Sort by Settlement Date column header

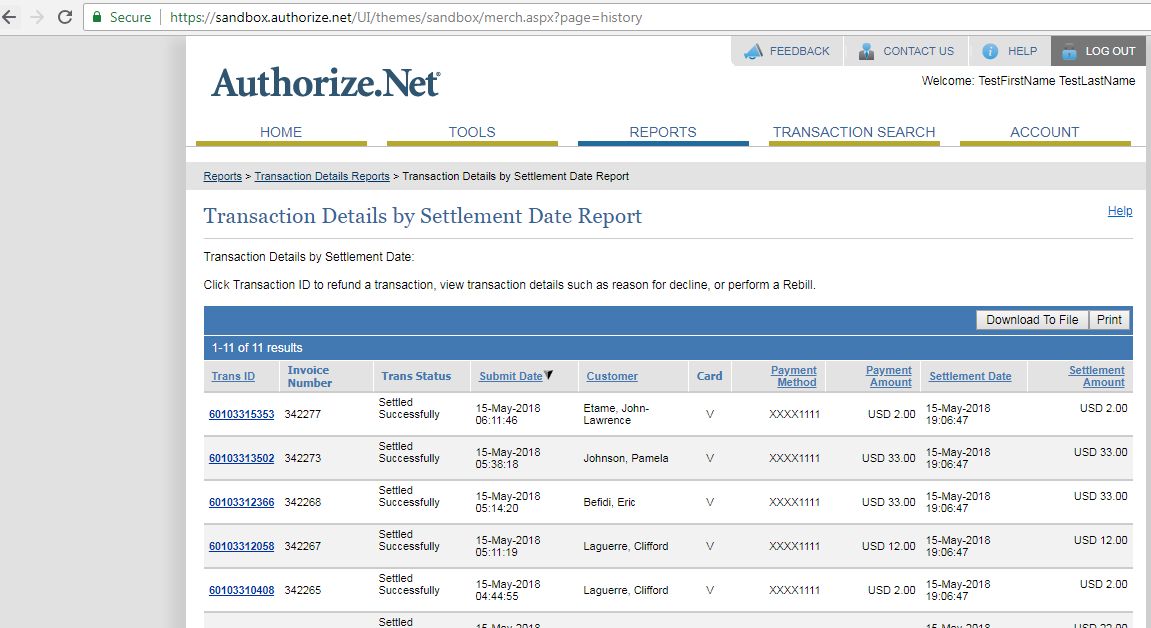click(x=969, y=376)
